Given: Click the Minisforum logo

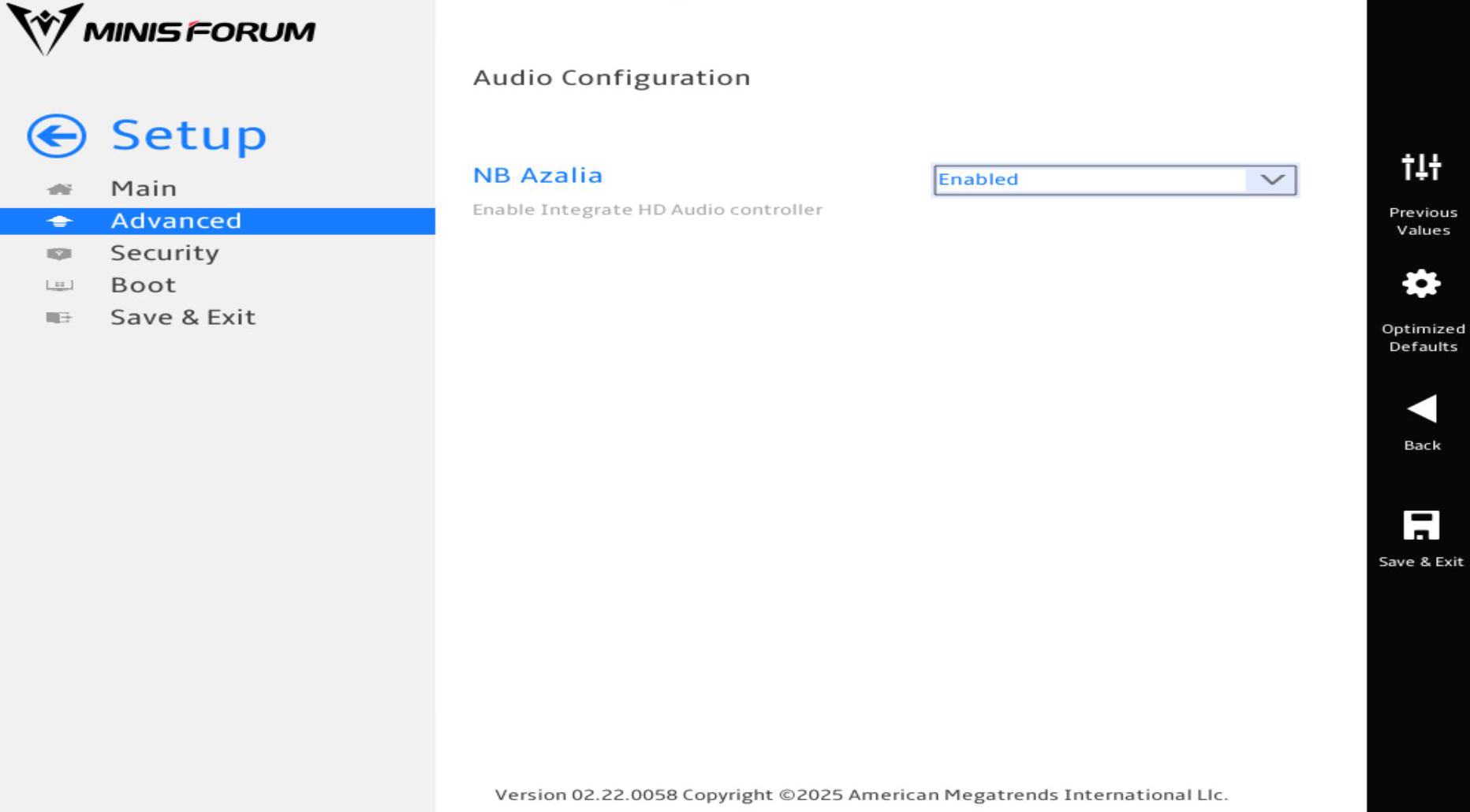Looking at the screenshot, I should point(161,29).
